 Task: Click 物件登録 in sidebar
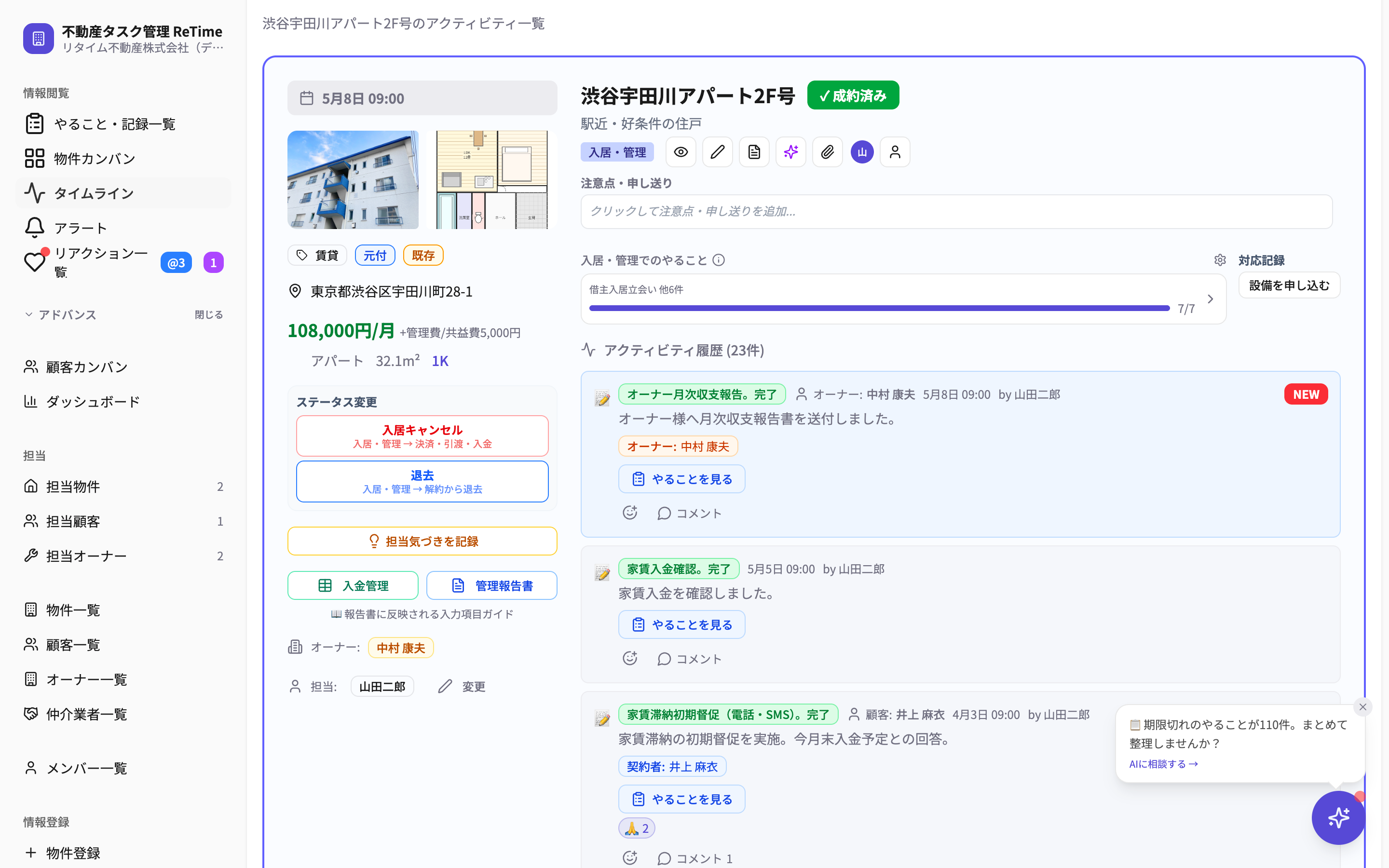[123, 853]
